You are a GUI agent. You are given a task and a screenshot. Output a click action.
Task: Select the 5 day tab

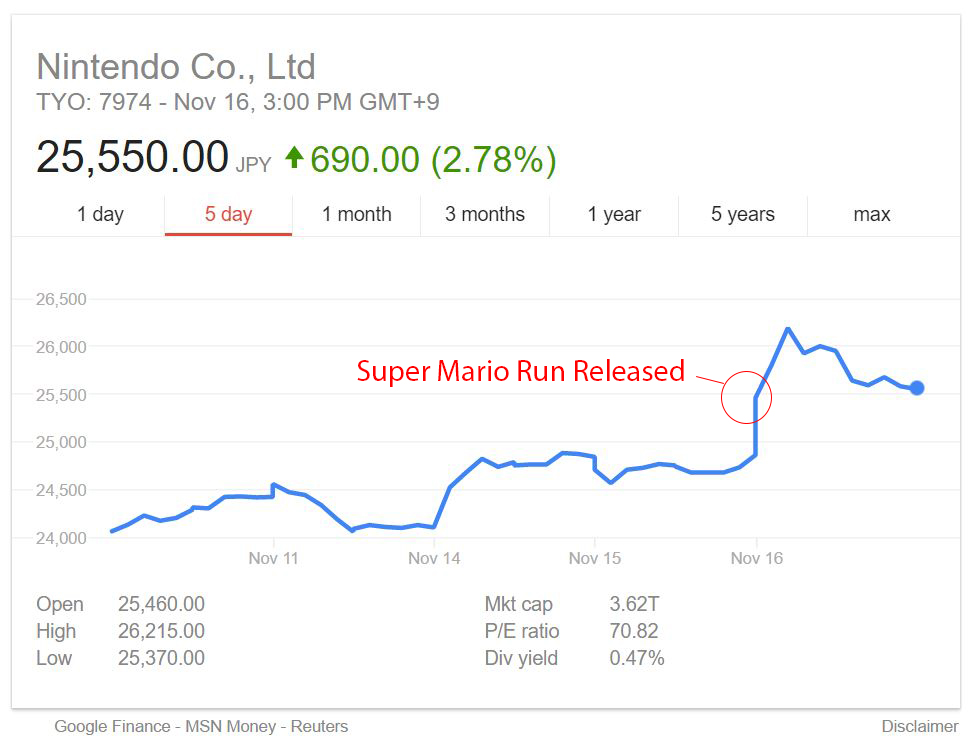(228, 214)
